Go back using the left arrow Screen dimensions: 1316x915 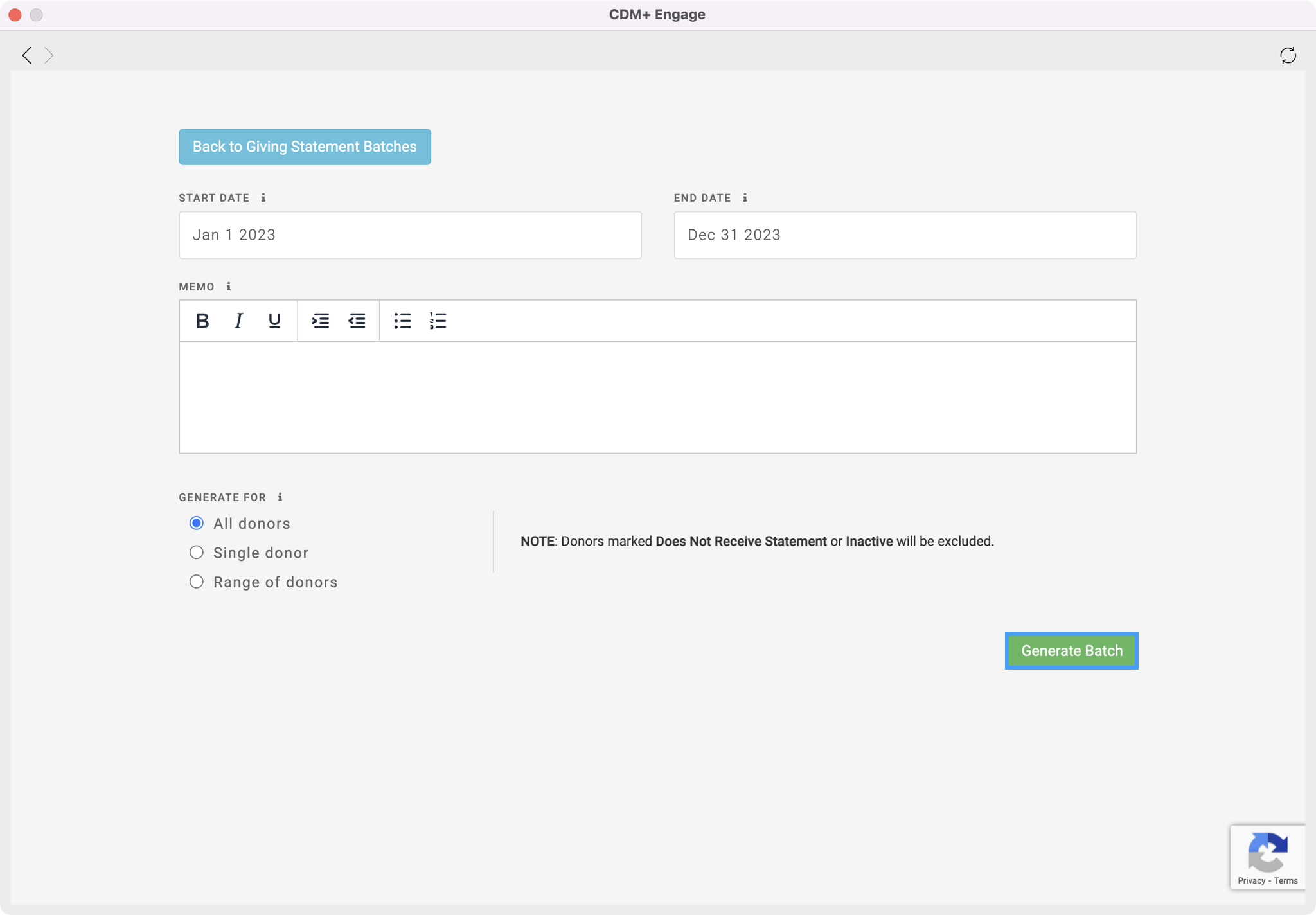tap(27, 55)
